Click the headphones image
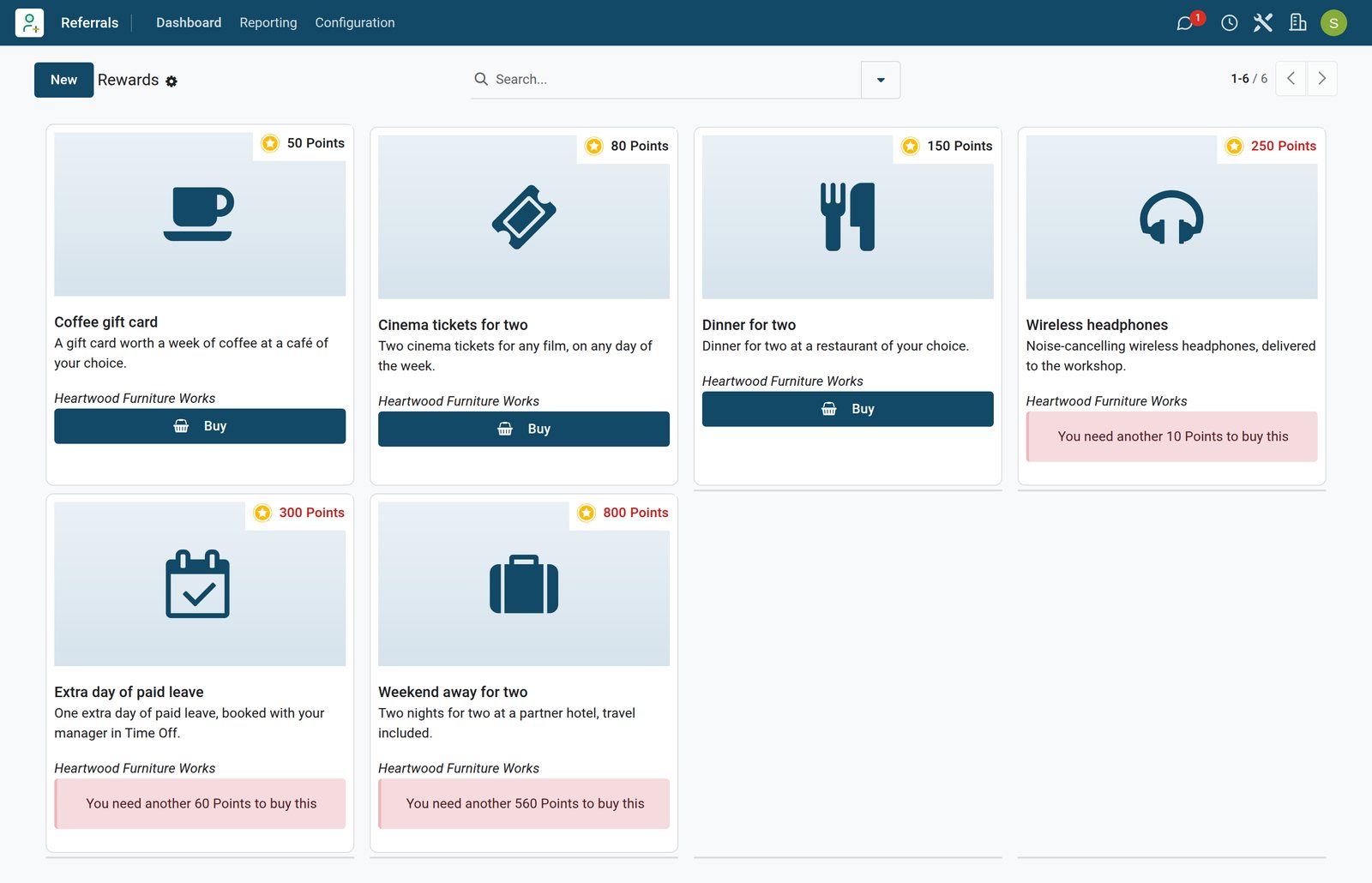The image size is (1372, 883). [x=1171, y=218]
